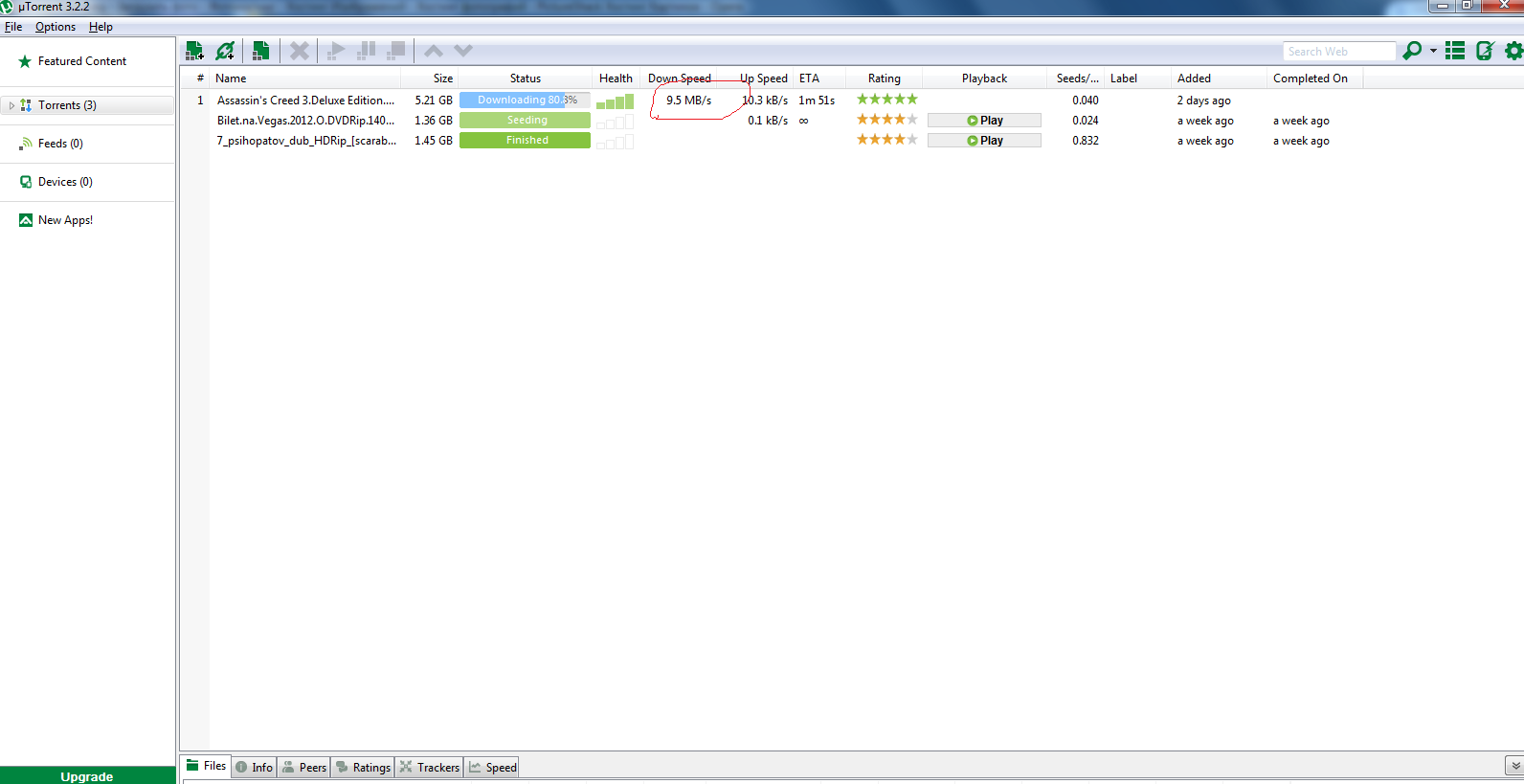Toggle the category list view icon
Screen dimensions: 1524x784
1455,51
